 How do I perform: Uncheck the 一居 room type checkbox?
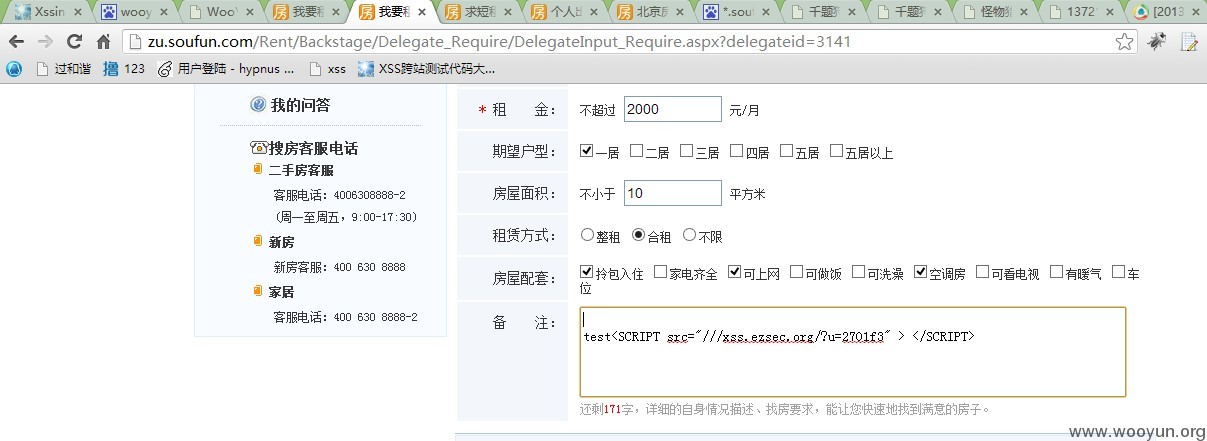(x=587, y=151)
